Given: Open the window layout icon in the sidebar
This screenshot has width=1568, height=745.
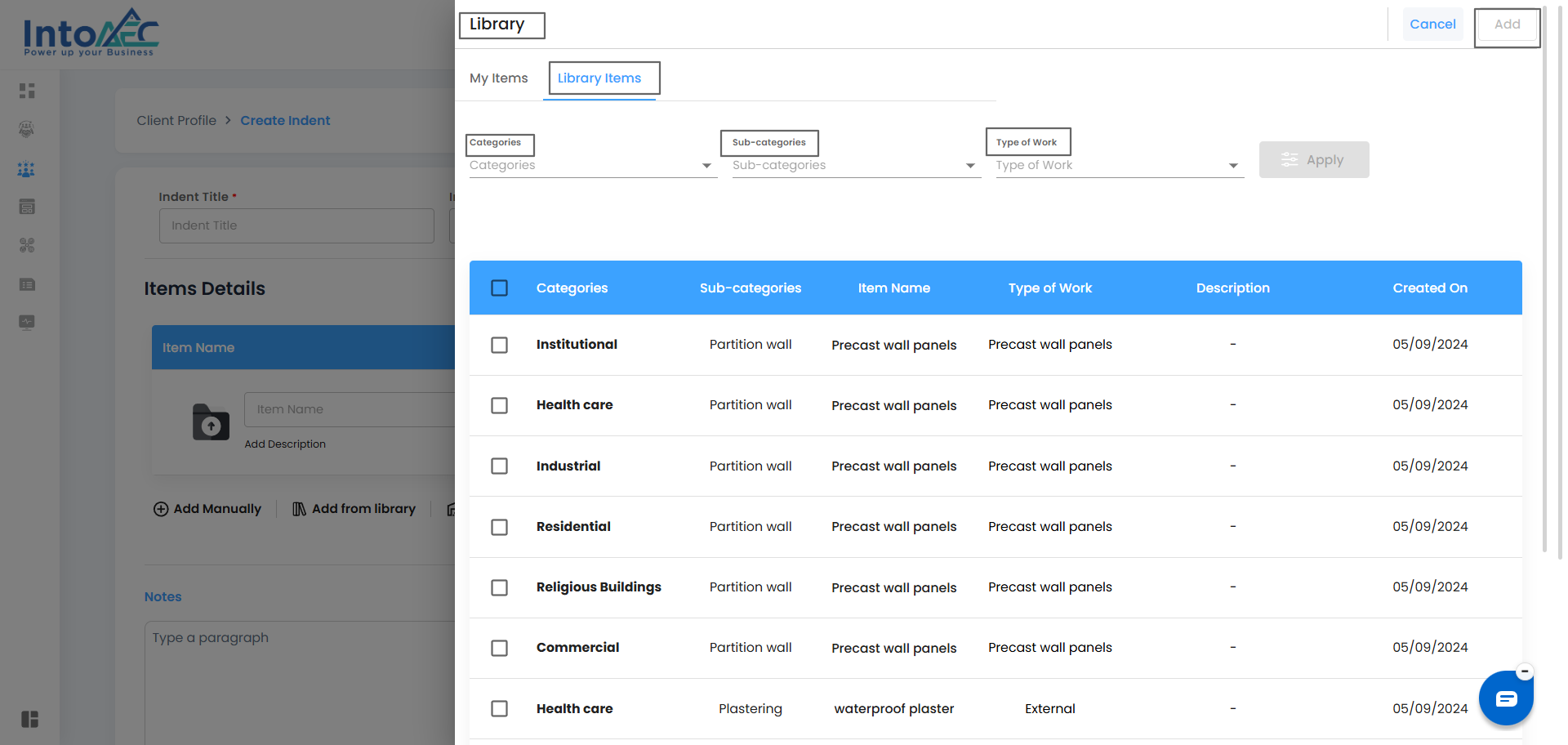Looking at the screenshot, I should (27, 207).
